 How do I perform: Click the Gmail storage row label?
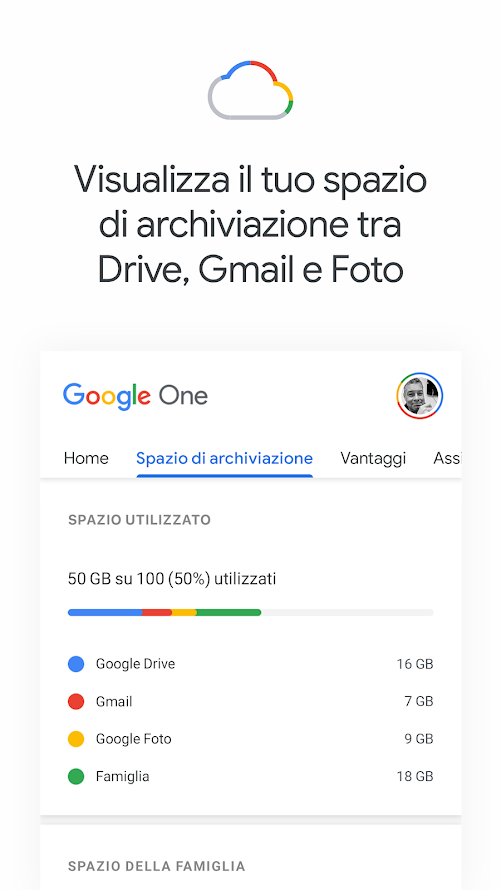(x=114, y=701)
